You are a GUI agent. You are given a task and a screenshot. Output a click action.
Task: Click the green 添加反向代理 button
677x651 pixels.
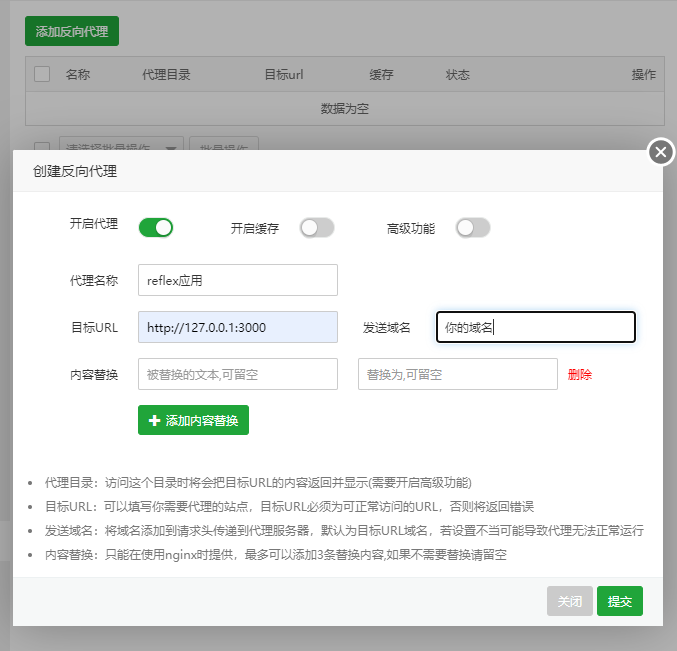(x=72, y=31)
